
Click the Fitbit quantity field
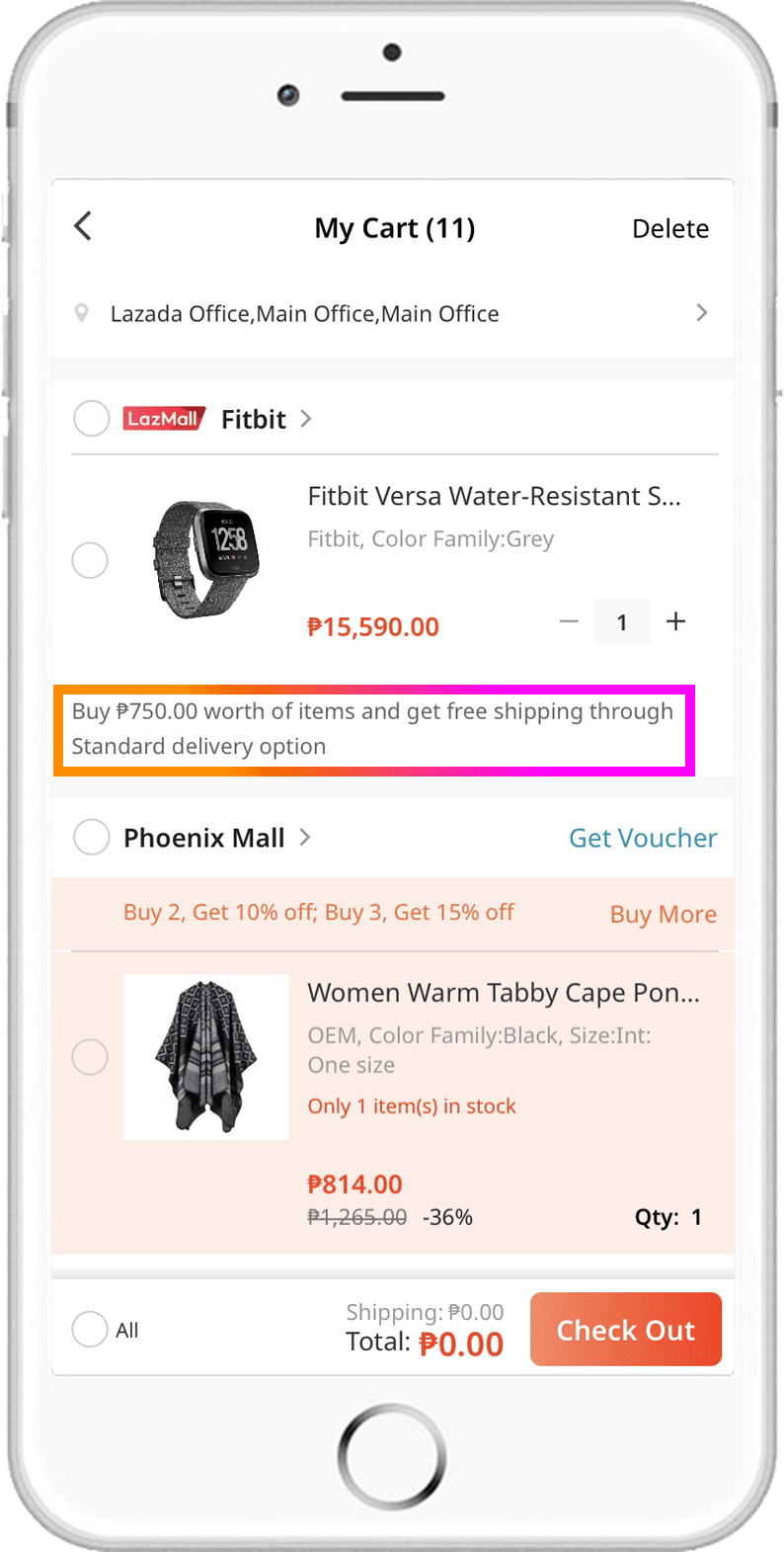pyautogui.click(x=622, y=622)
